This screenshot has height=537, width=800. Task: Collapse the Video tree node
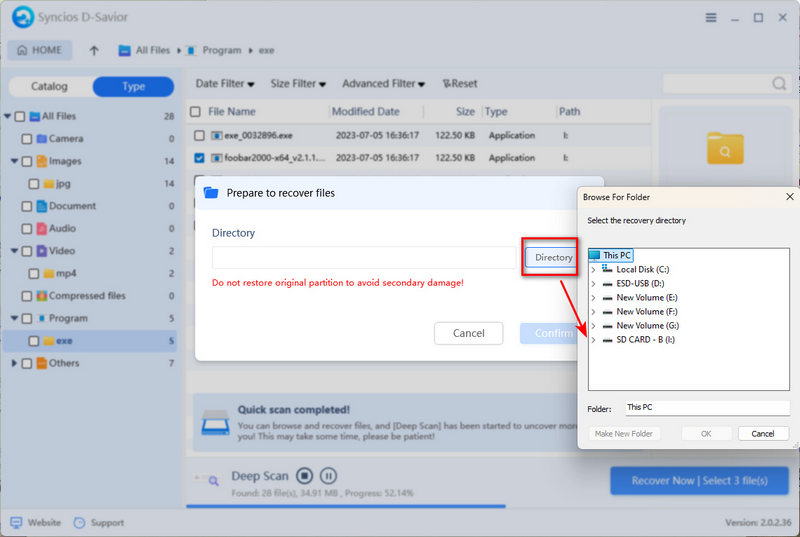(14, 251)
